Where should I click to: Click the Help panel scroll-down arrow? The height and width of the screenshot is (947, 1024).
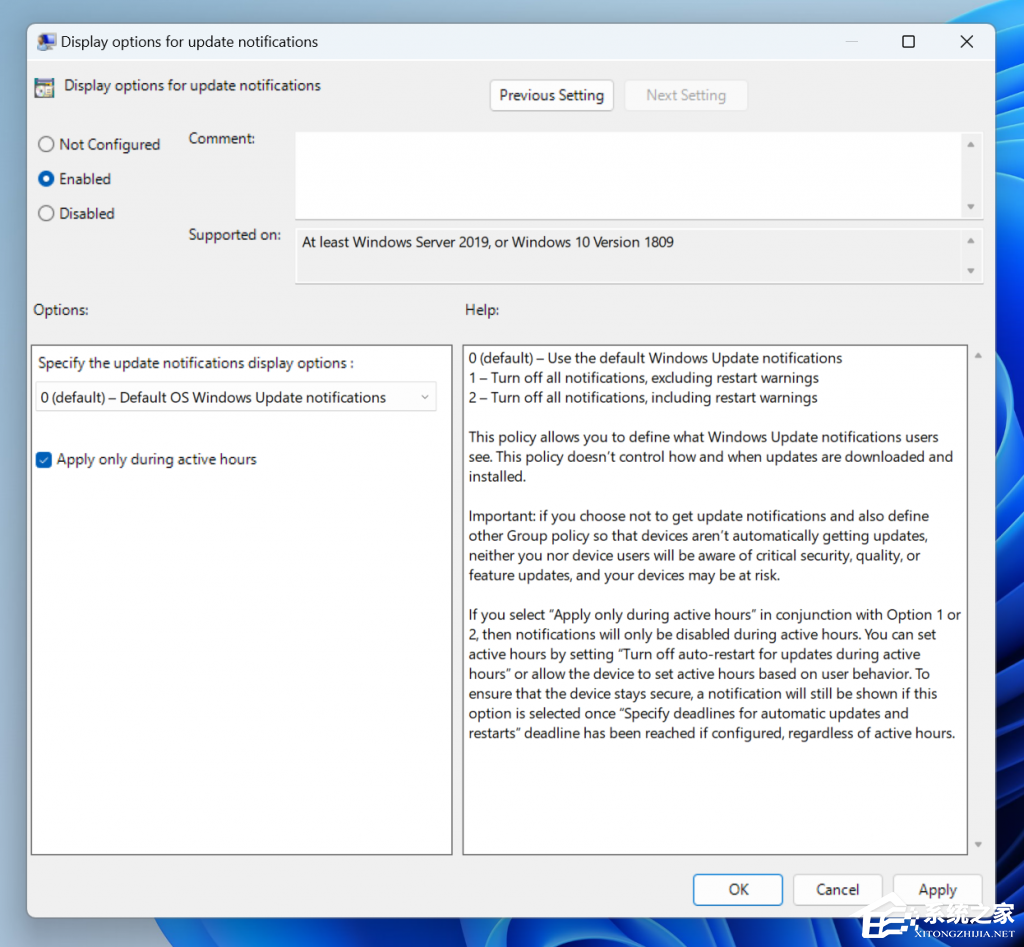978,845
